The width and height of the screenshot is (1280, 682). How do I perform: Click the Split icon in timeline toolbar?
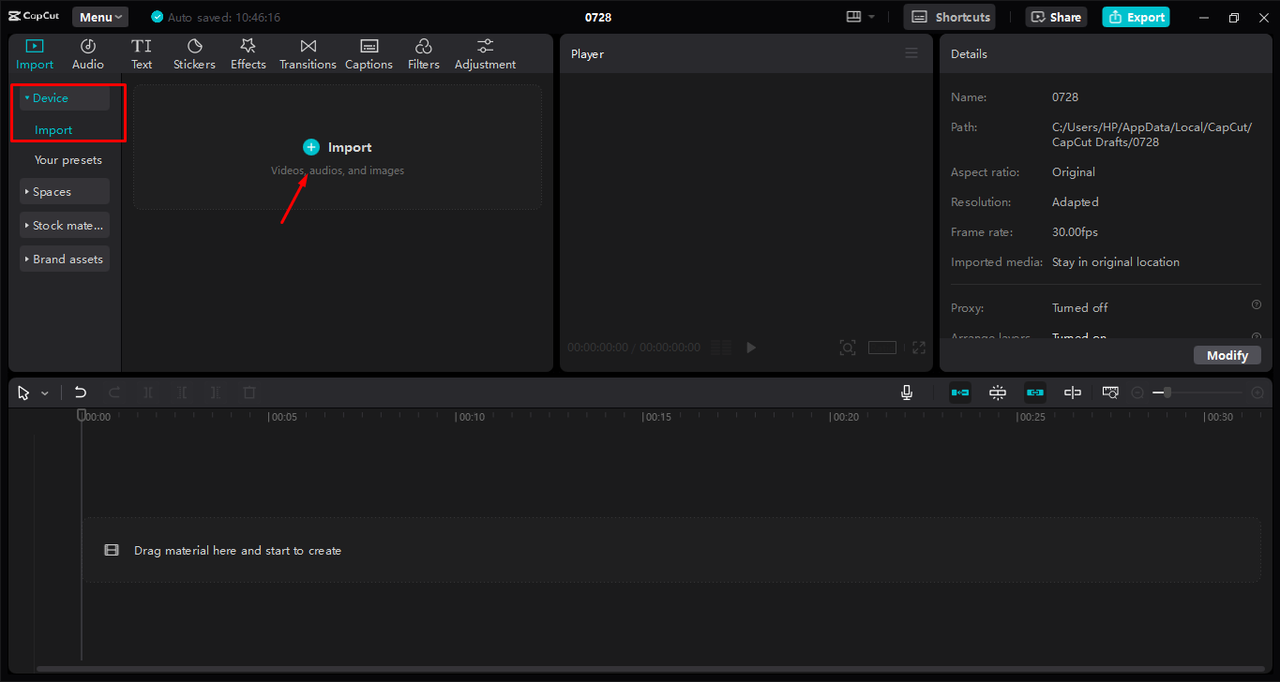[148, 393]
